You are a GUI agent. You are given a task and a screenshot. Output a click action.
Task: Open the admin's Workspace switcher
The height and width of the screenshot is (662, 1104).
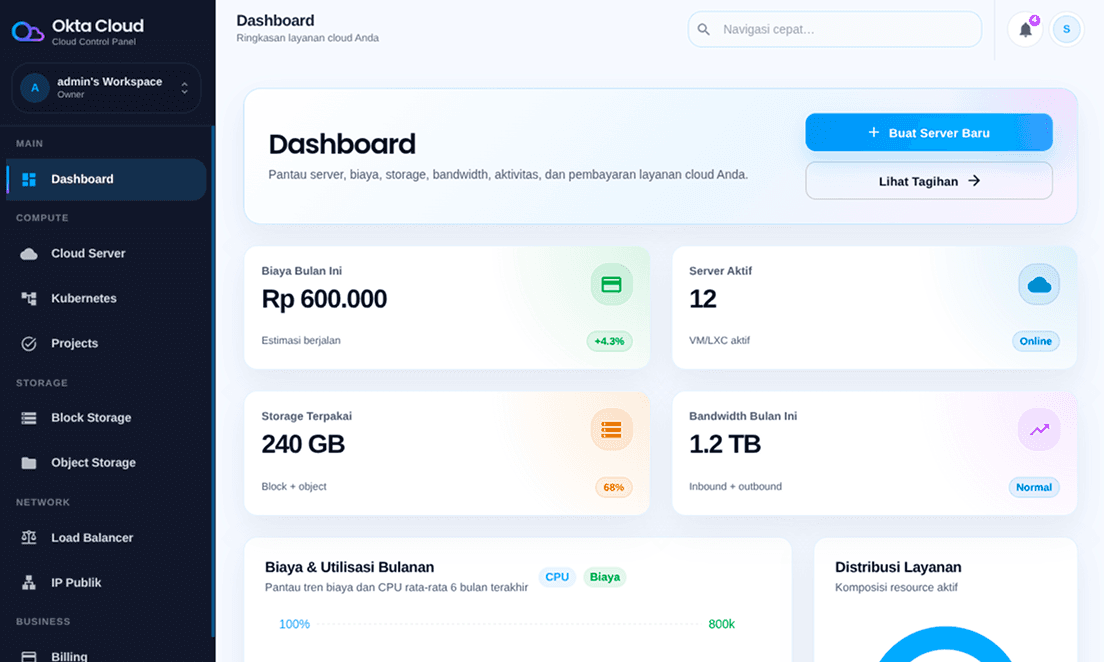point(106,88)
